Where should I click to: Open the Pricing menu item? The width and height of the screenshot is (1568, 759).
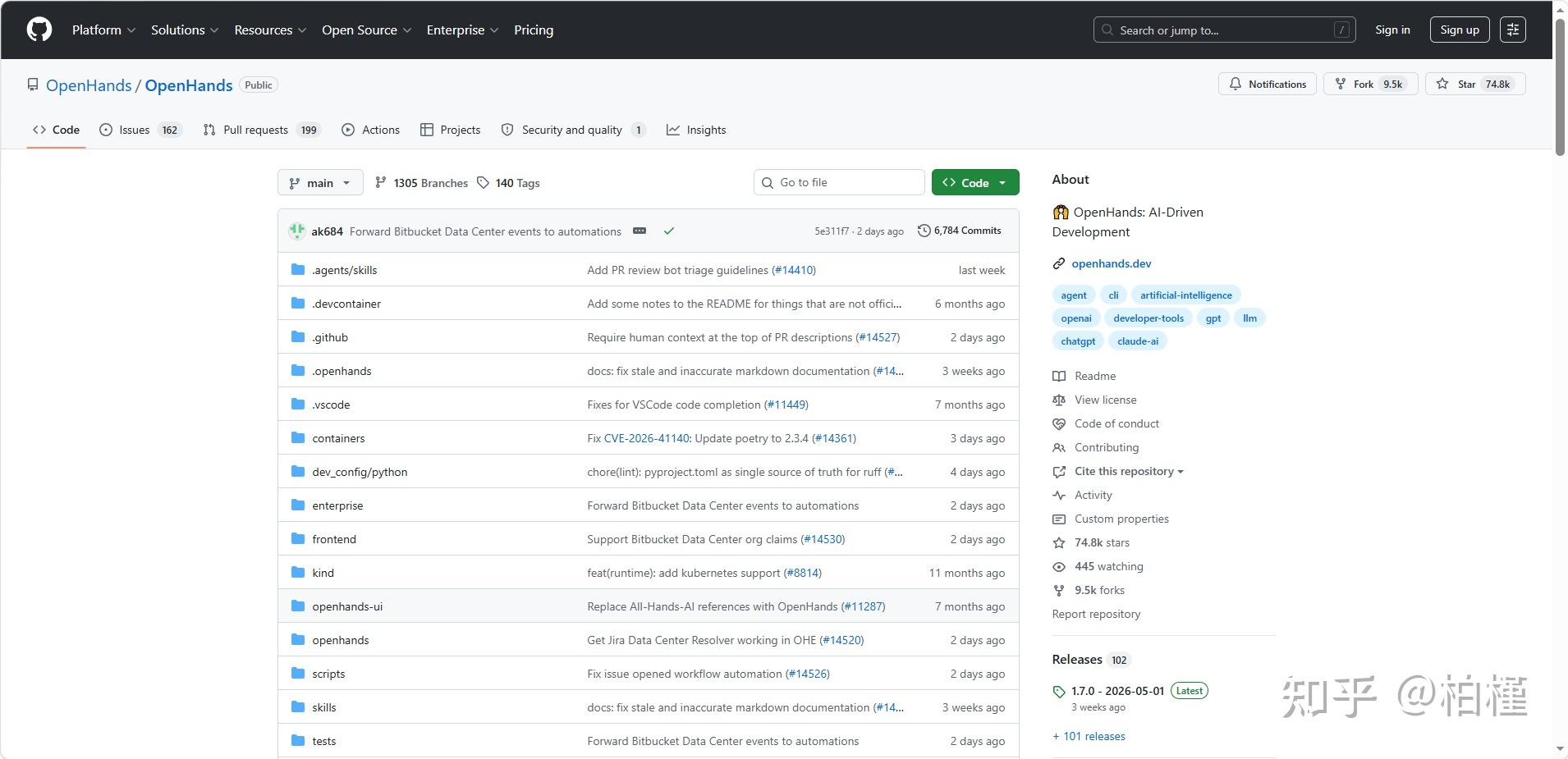534,30
